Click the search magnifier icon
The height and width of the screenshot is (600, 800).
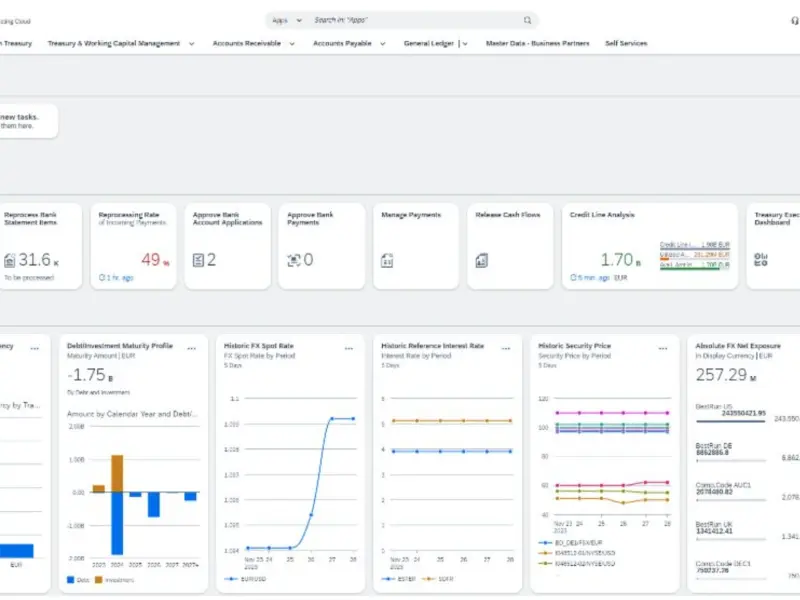[x=527, y=20]
